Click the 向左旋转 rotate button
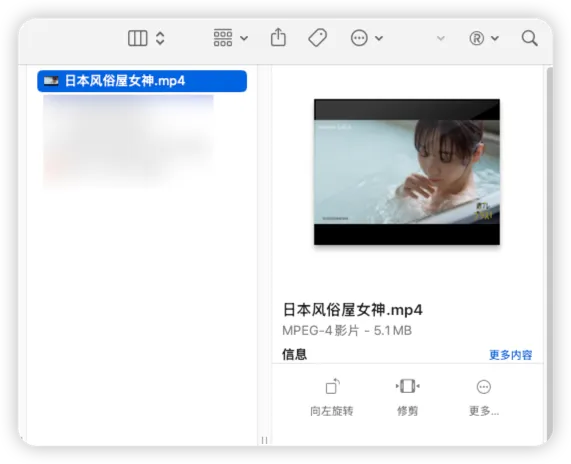This screenshot has height=464, width=571. pyautogui.click(x=332, y=397)
